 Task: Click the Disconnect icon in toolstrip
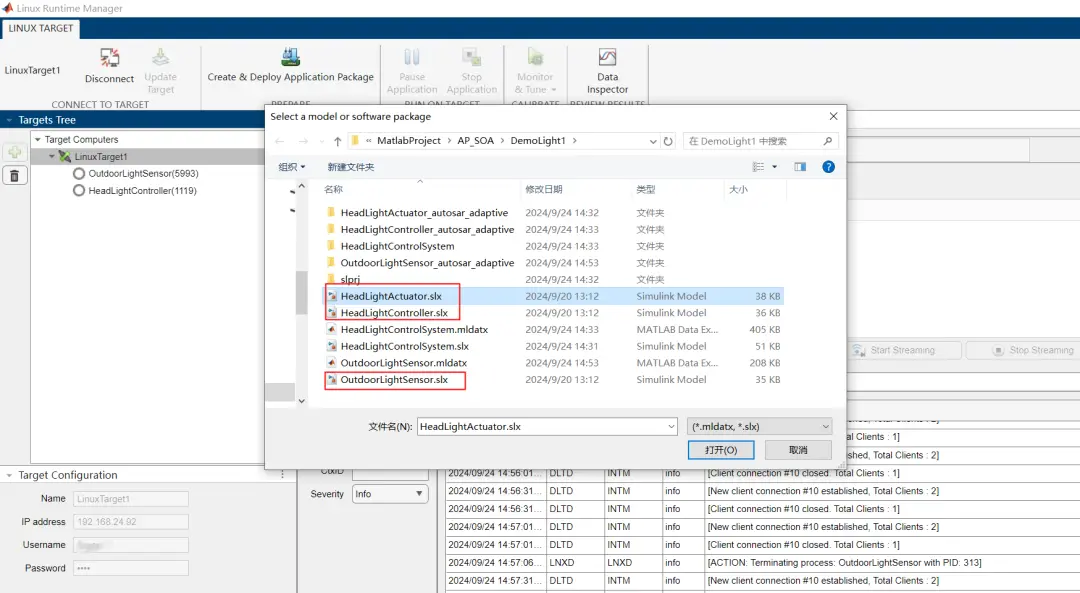click(110, 57)
